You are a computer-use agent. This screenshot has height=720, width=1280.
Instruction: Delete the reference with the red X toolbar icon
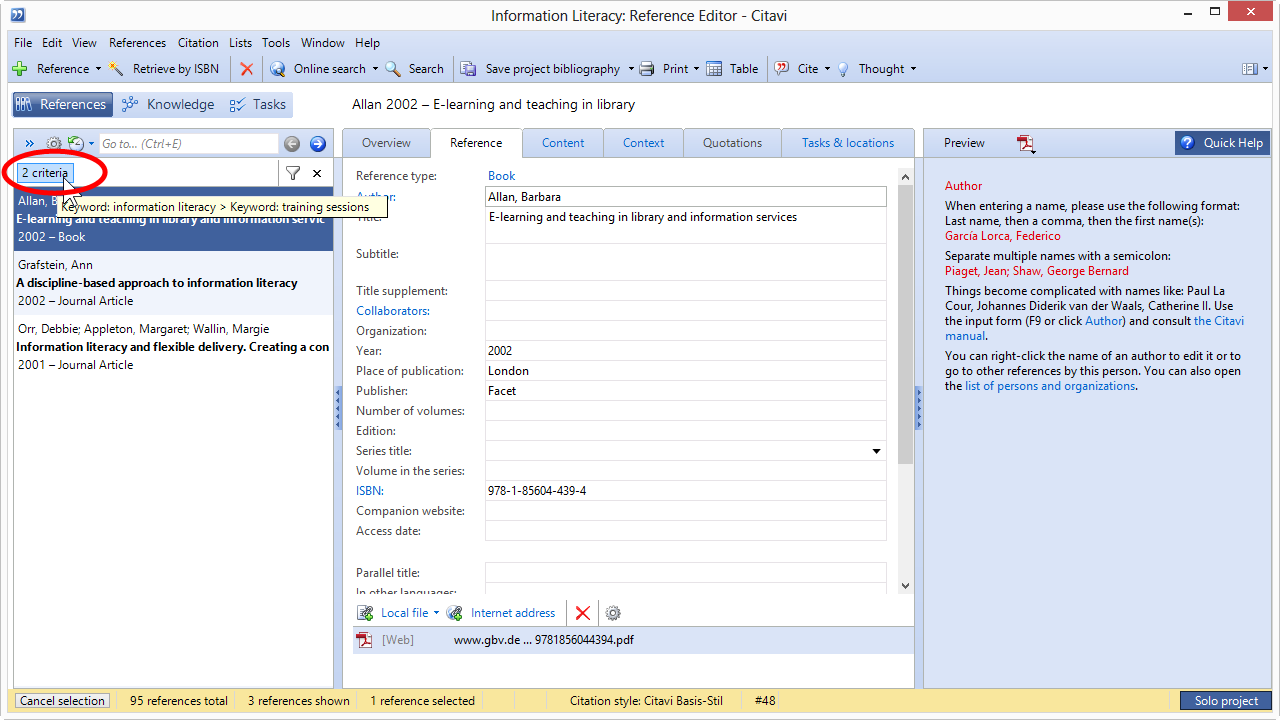tap(246, 69)
